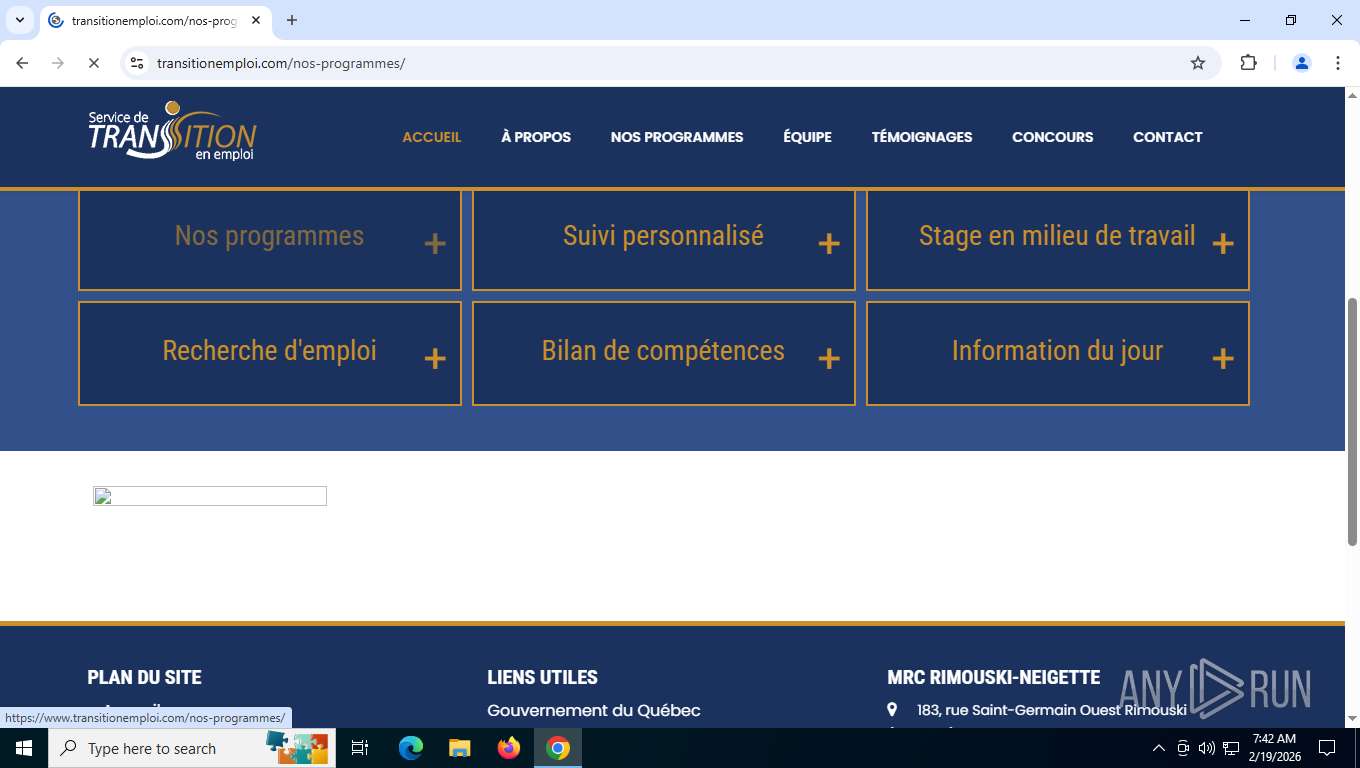
Task: Open the ÉQUIPE menu item
Action: click(x=807, y=137)
